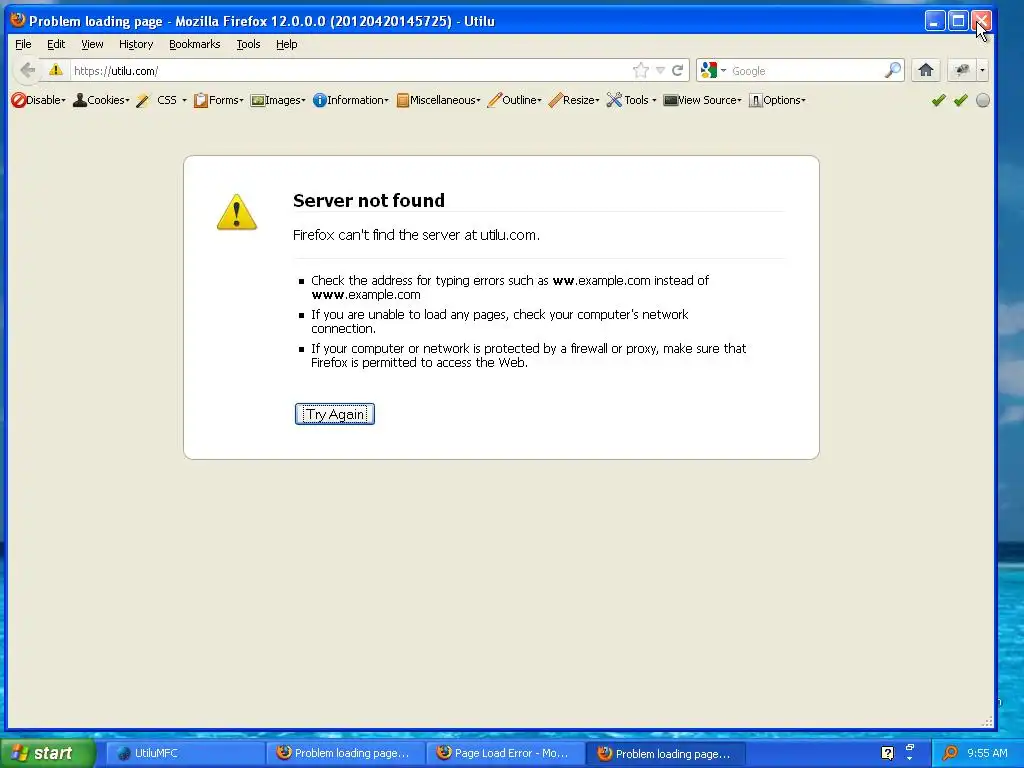Open the Images toolbar menu
This screenshot has height=768, width=1024.
click(278, 100)
